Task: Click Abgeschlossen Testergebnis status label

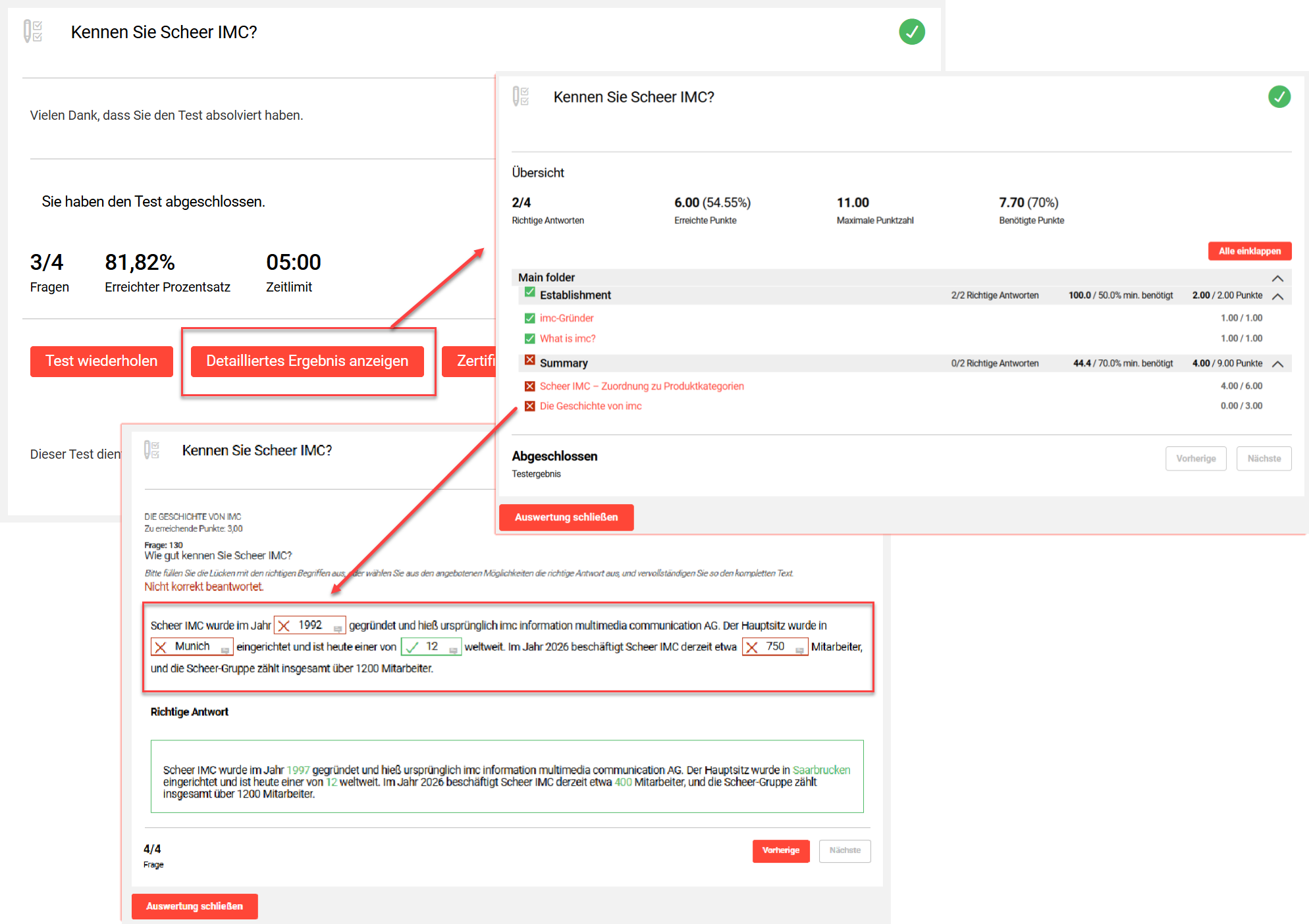Action: tap(554, 464)
